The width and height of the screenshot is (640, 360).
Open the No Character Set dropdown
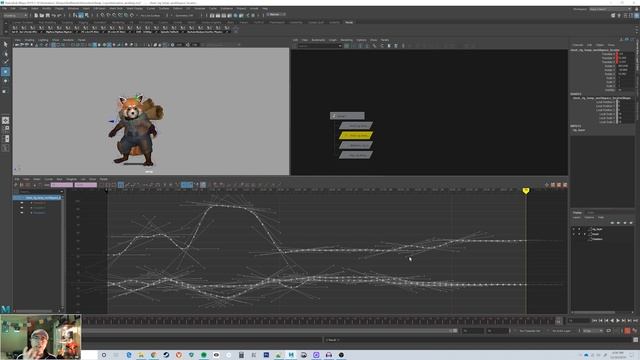(x=531, y=331)
